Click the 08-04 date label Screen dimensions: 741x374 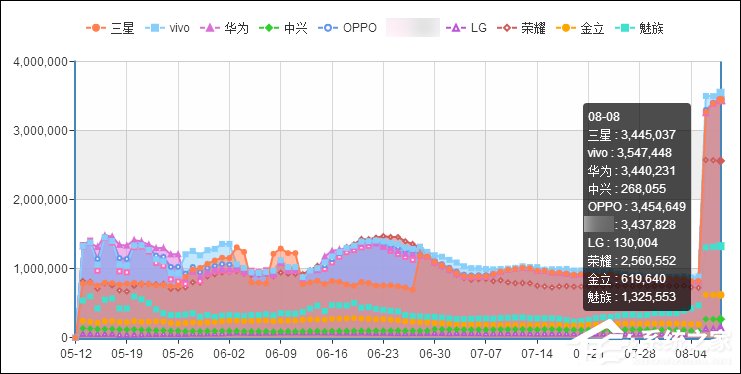coord(691,354)
